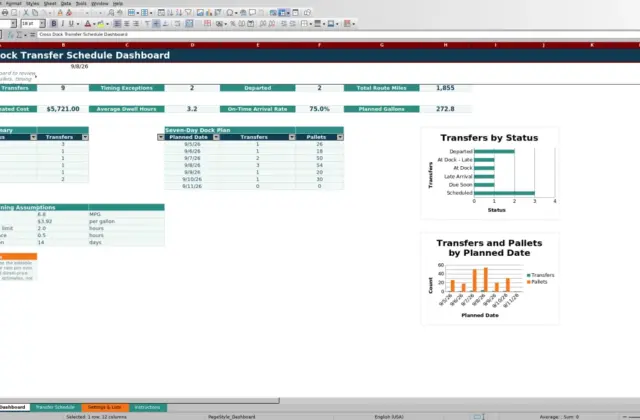Click the Insert Chart icon

click(x=209, y=13)
